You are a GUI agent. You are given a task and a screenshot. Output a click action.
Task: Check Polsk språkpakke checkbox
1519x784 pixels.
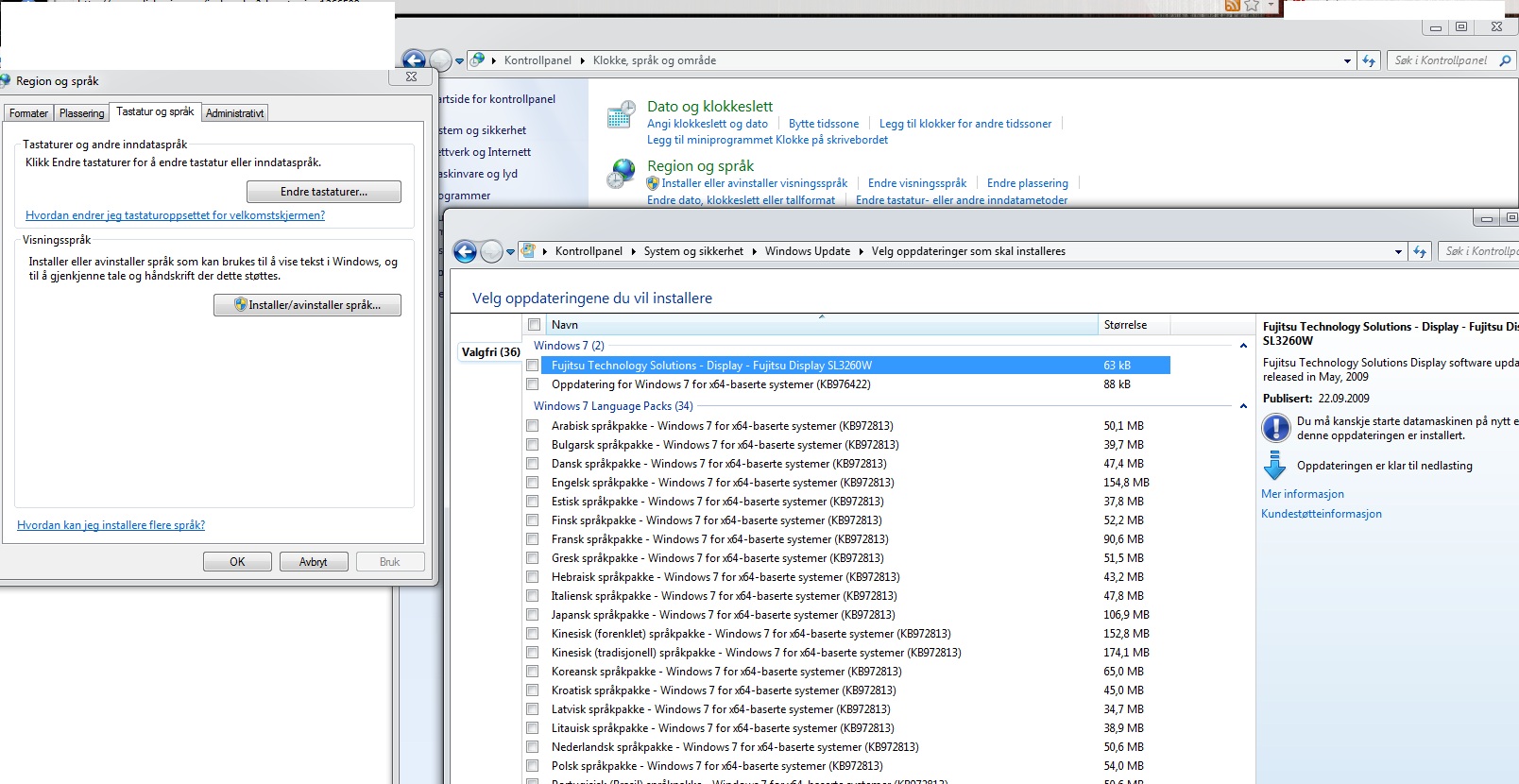tap(533, 766)
